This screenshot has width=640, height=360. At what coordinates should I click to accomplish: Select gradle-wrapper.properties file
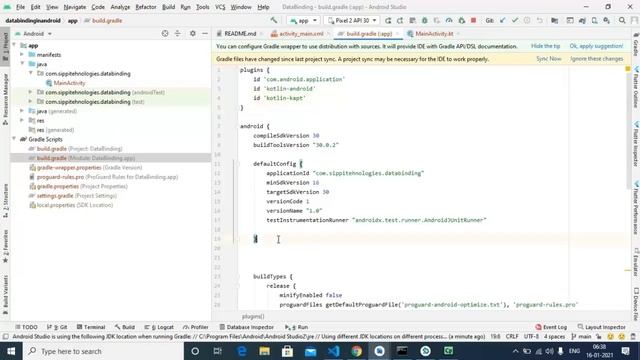(85, 168)
